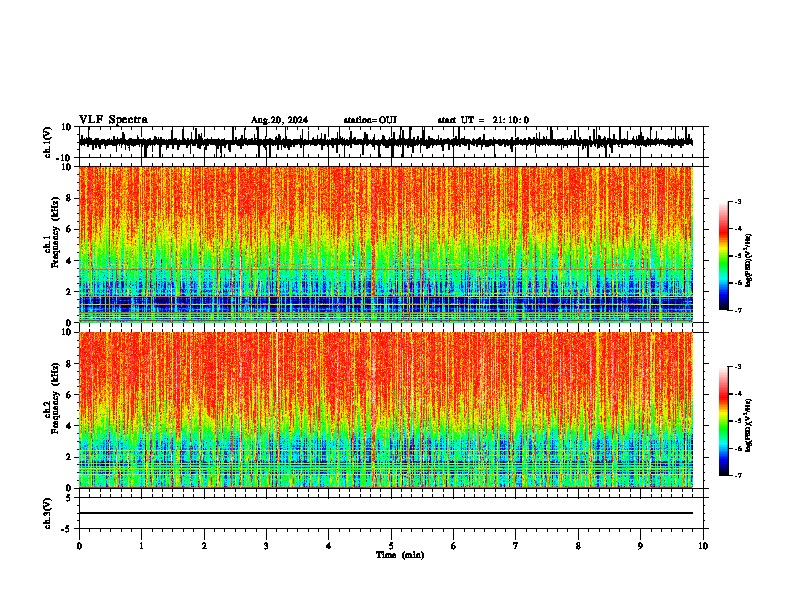792x612 pixels.
Task: Click the "-3" label on the ch.1 color scale
Action: pyautogui.click(x=738, y=202)
